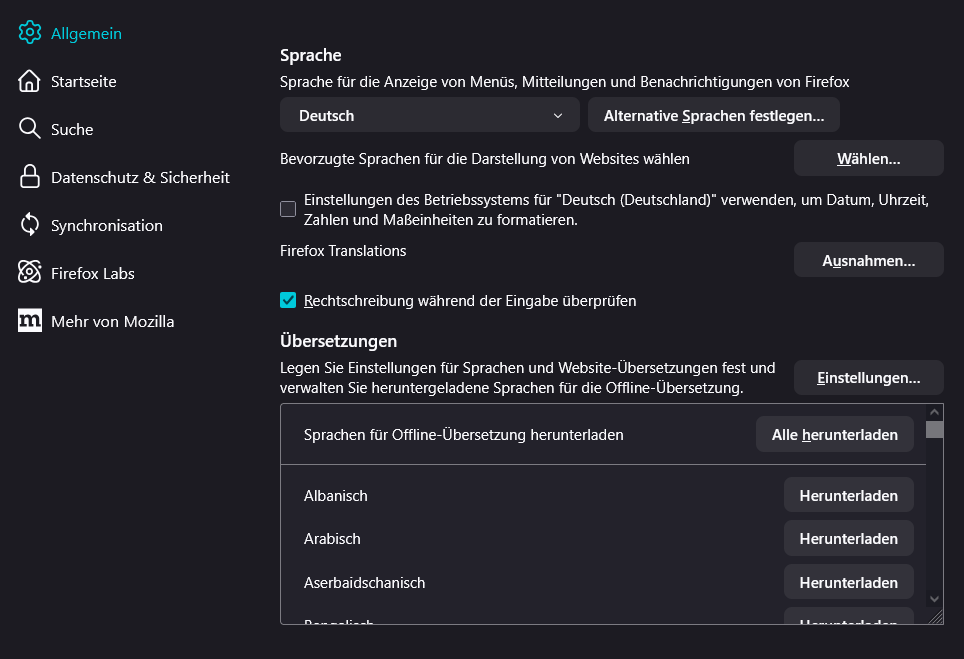Open the Deutsch language dropdown
The image size is (964, 659).
point(429,115)
